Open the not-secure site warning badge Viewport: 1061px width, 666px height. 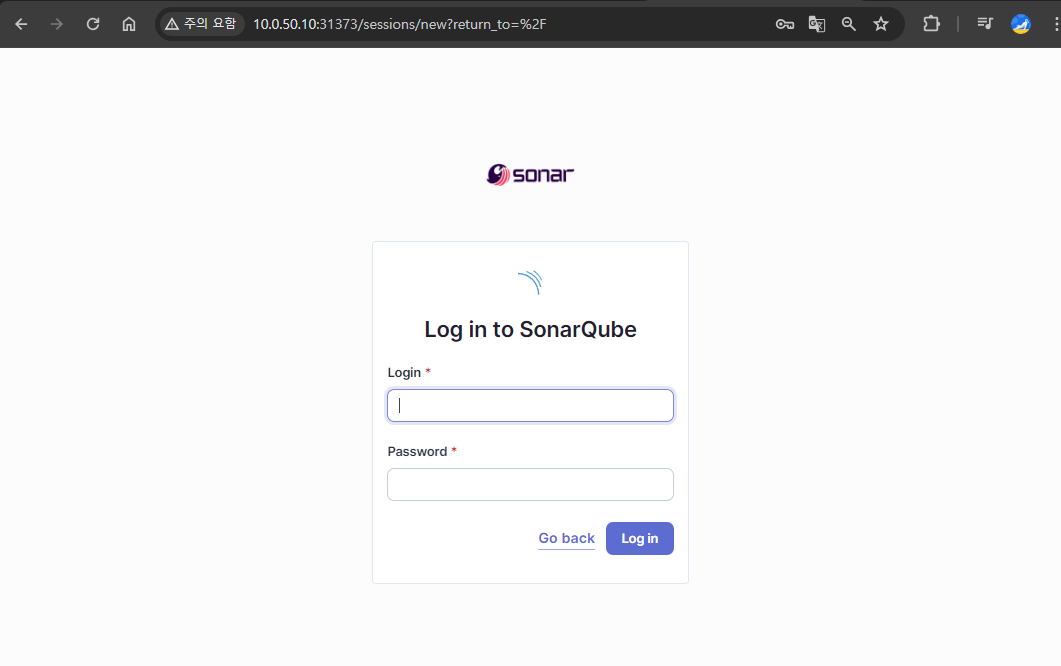[x=201, y=24]
